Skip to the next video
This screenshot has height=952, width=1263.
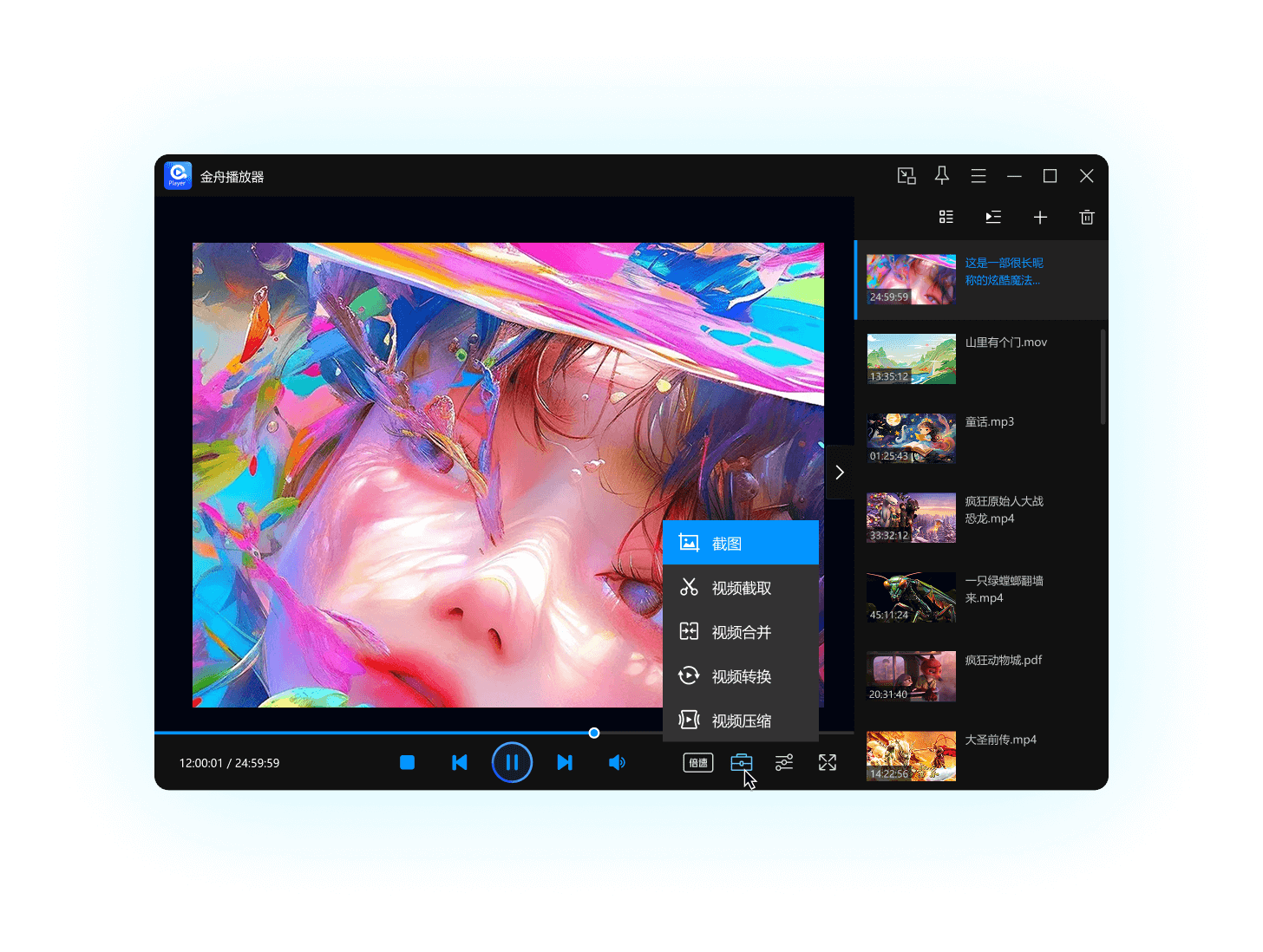click(565, 763)
